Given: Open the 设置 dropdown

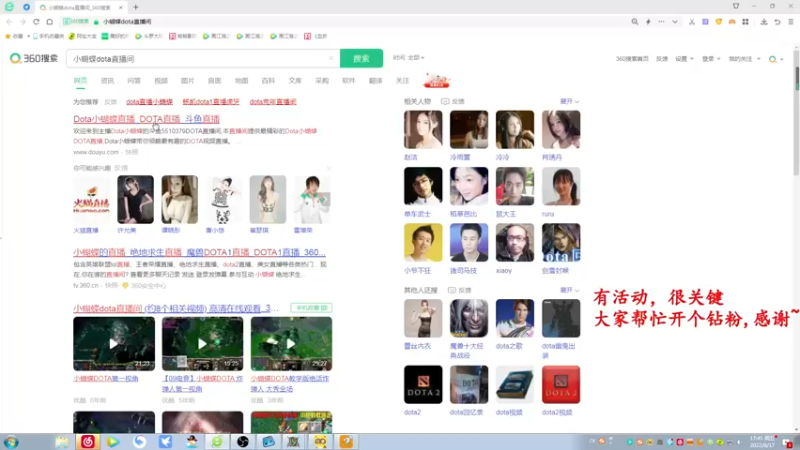Looking at the screenshot, I should coord(684,59).
